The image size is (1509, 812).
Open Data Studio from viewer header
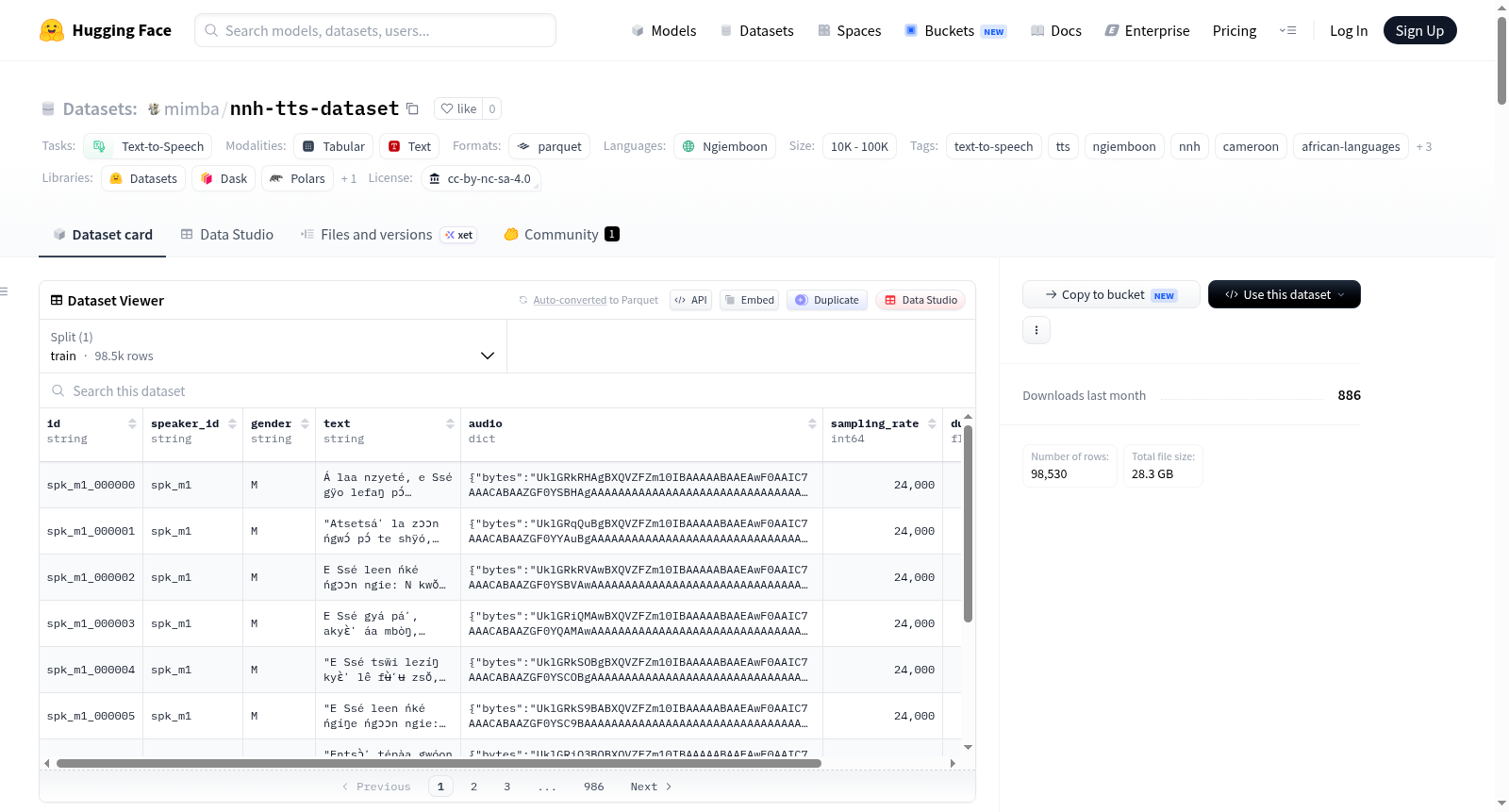[x=920, y=300]
